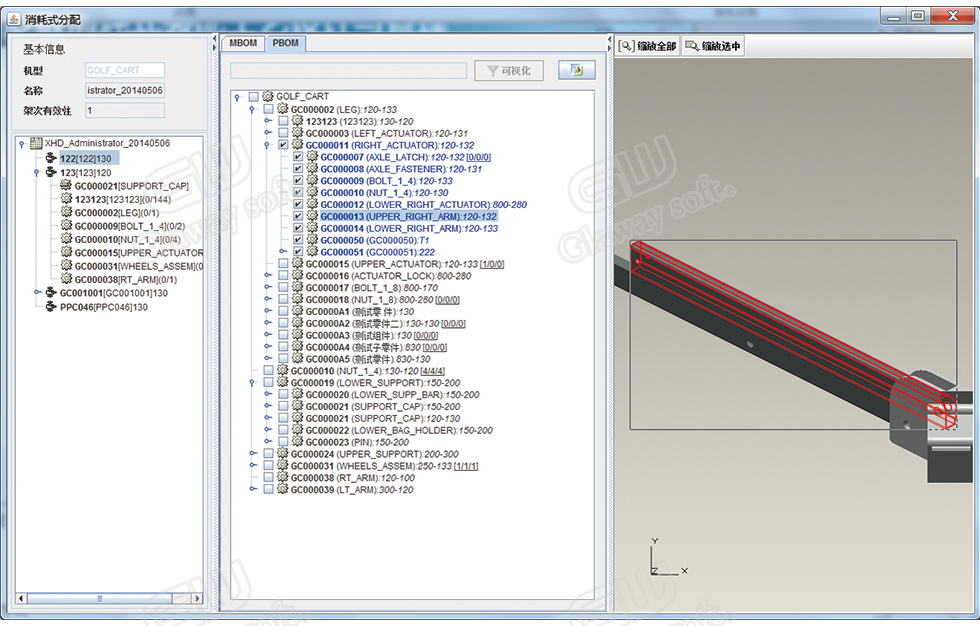Collapse the 123[123]120 station node
This screenshot has width=980, height=626.
tap(37, 172)
